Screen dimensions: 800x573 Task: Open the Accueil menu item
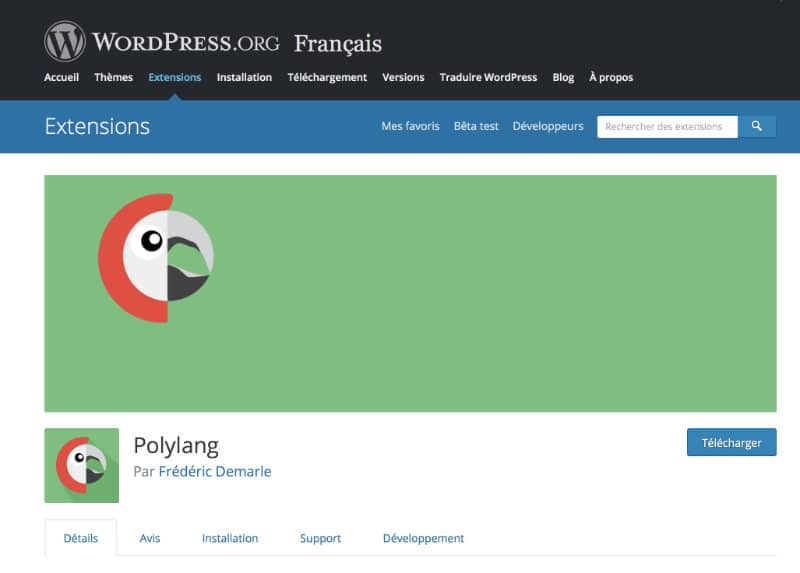pos(61,78)
